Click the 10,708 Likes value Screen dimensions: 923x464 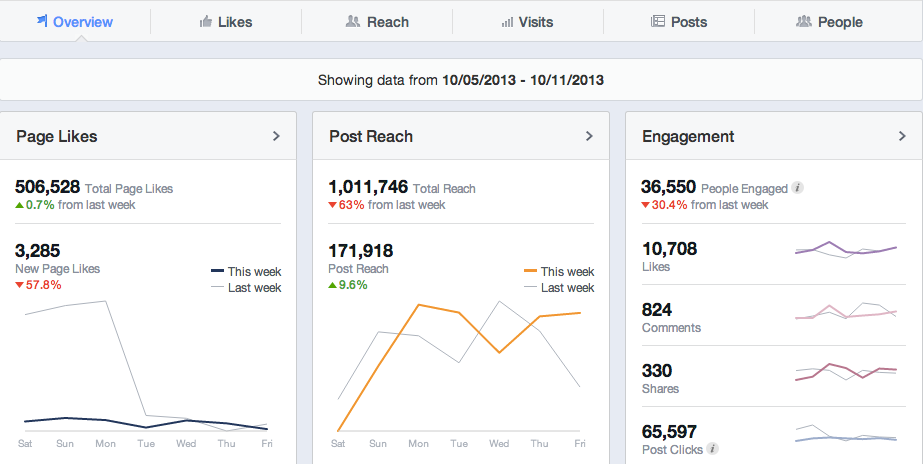tap(669, 249)
